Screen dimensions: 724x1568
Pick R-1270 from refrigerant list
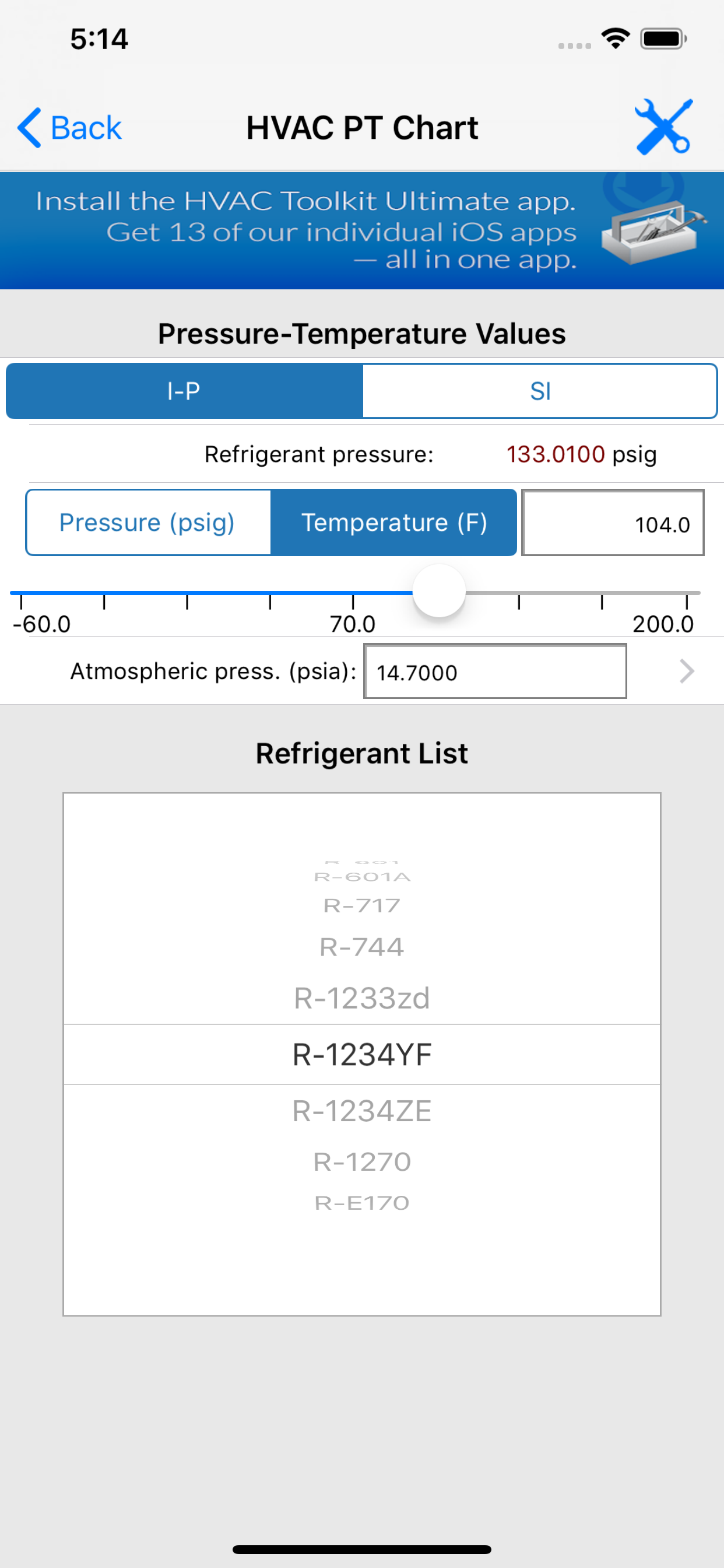point(362,1162)
